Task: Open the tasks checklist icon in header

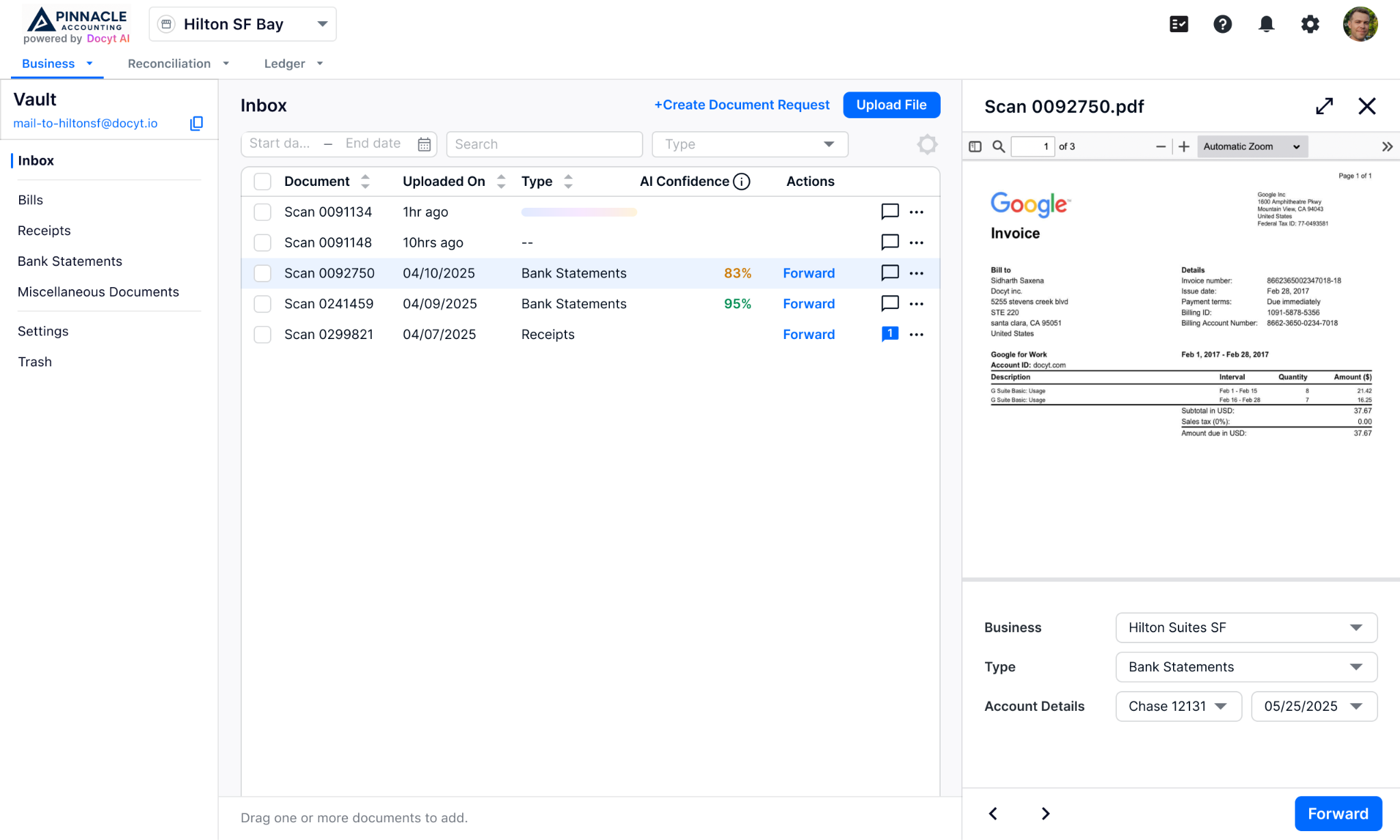Action: (x=1179, y=25)
